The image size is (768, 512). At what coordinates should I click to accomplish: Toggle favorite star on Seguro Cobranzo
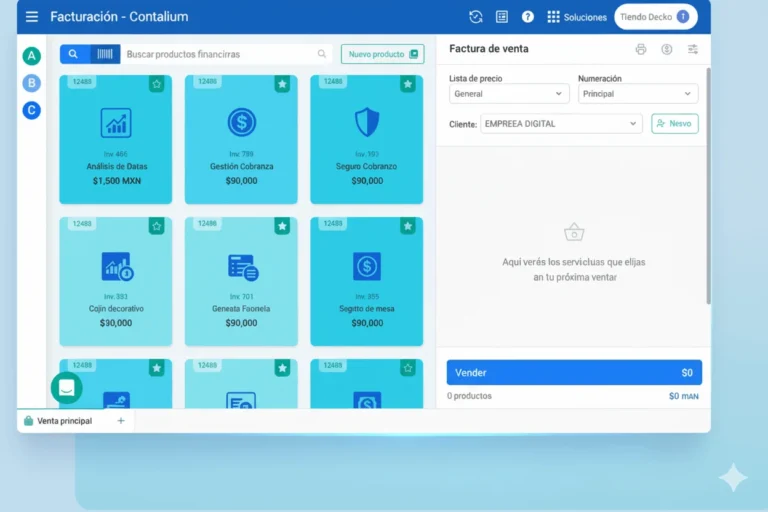pos(408,84)
